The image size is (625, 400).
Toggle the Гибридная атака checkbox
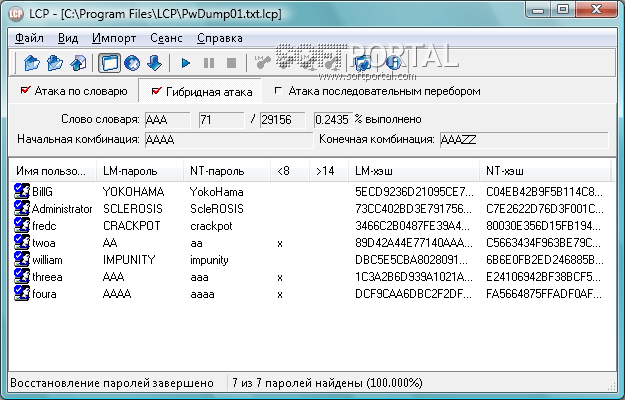[x=157, y=92]
